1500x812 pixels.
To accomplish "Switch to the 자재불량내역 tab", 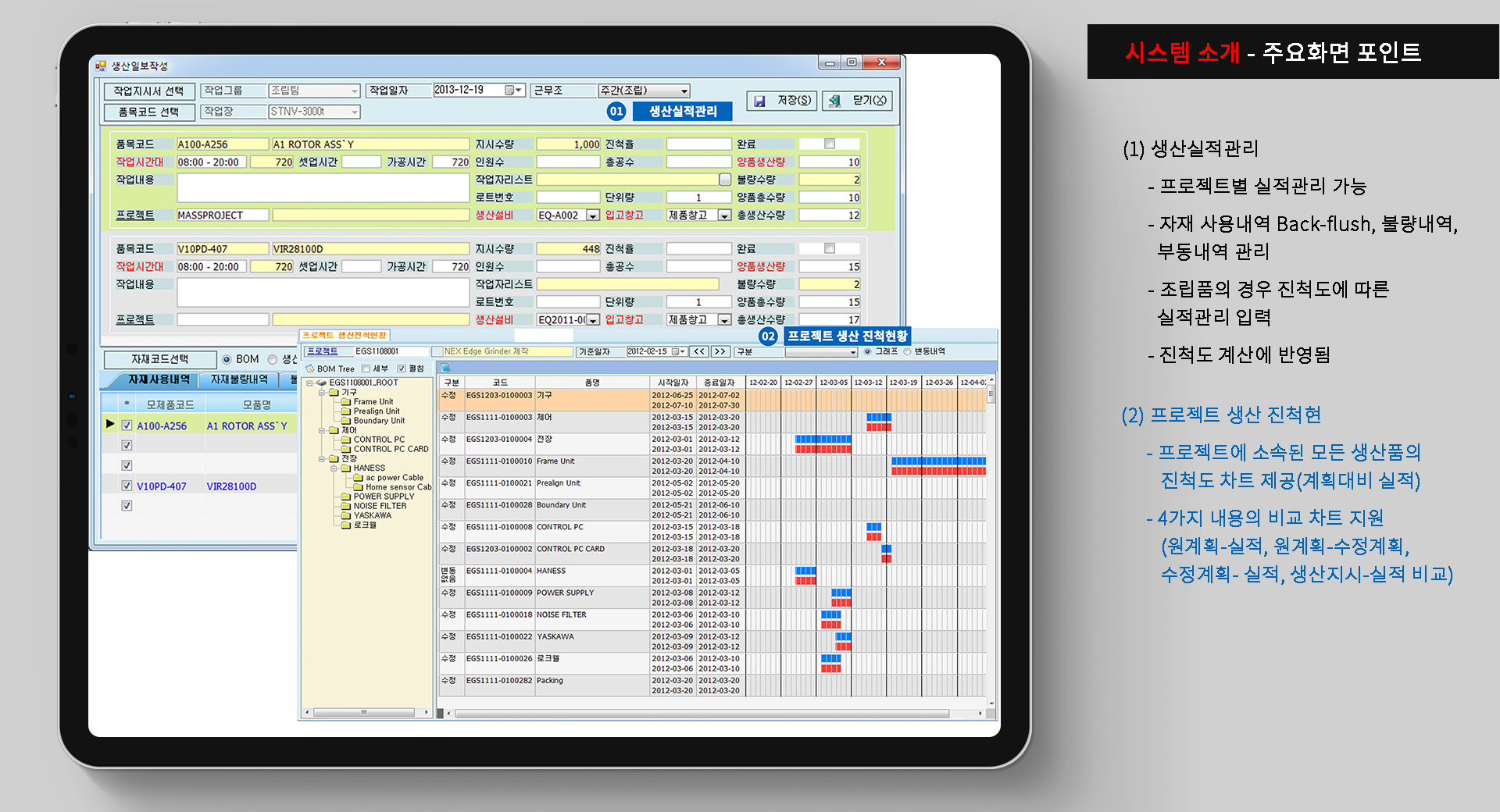I will coord(239,379).
